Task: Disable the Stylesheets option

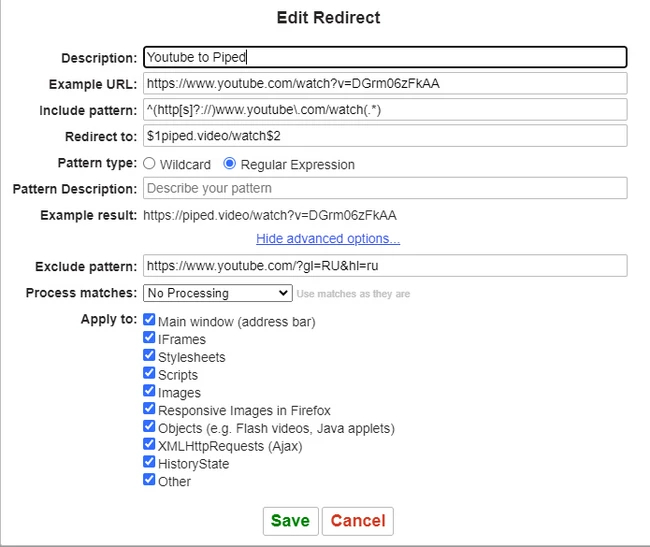Action: (150, 357)
